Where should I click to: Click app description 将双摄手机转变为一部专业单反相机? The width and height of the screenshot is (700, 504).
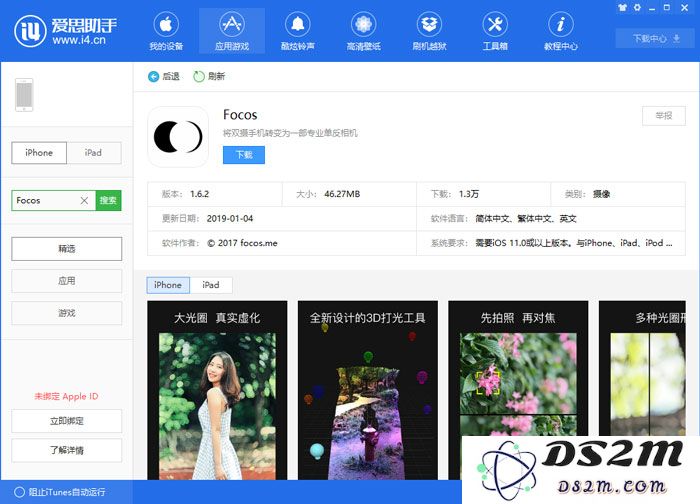(290, 133)
